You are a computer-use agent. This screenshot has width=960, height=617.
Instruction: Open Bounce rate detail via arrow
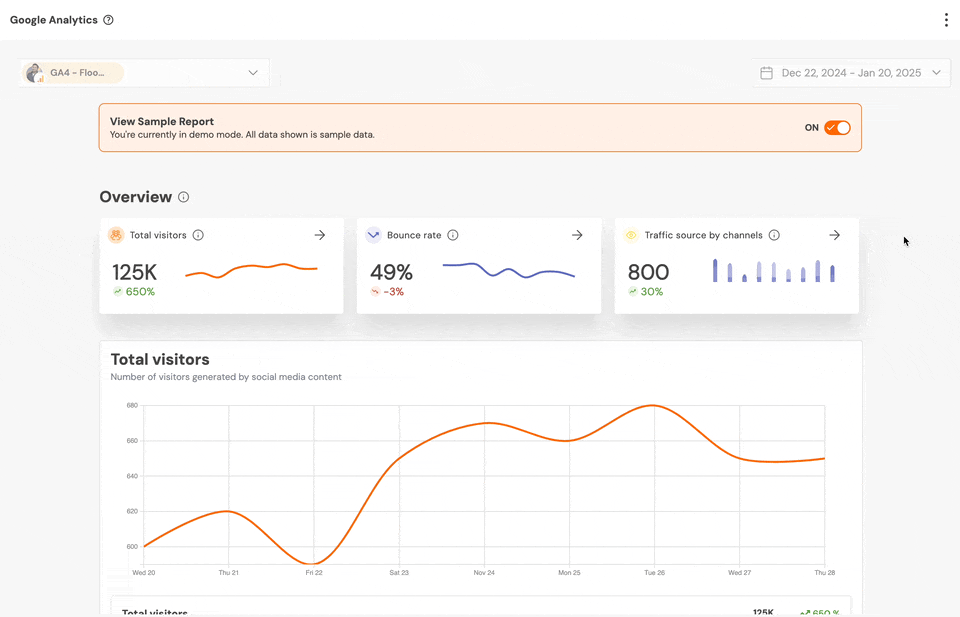(577, 235)
